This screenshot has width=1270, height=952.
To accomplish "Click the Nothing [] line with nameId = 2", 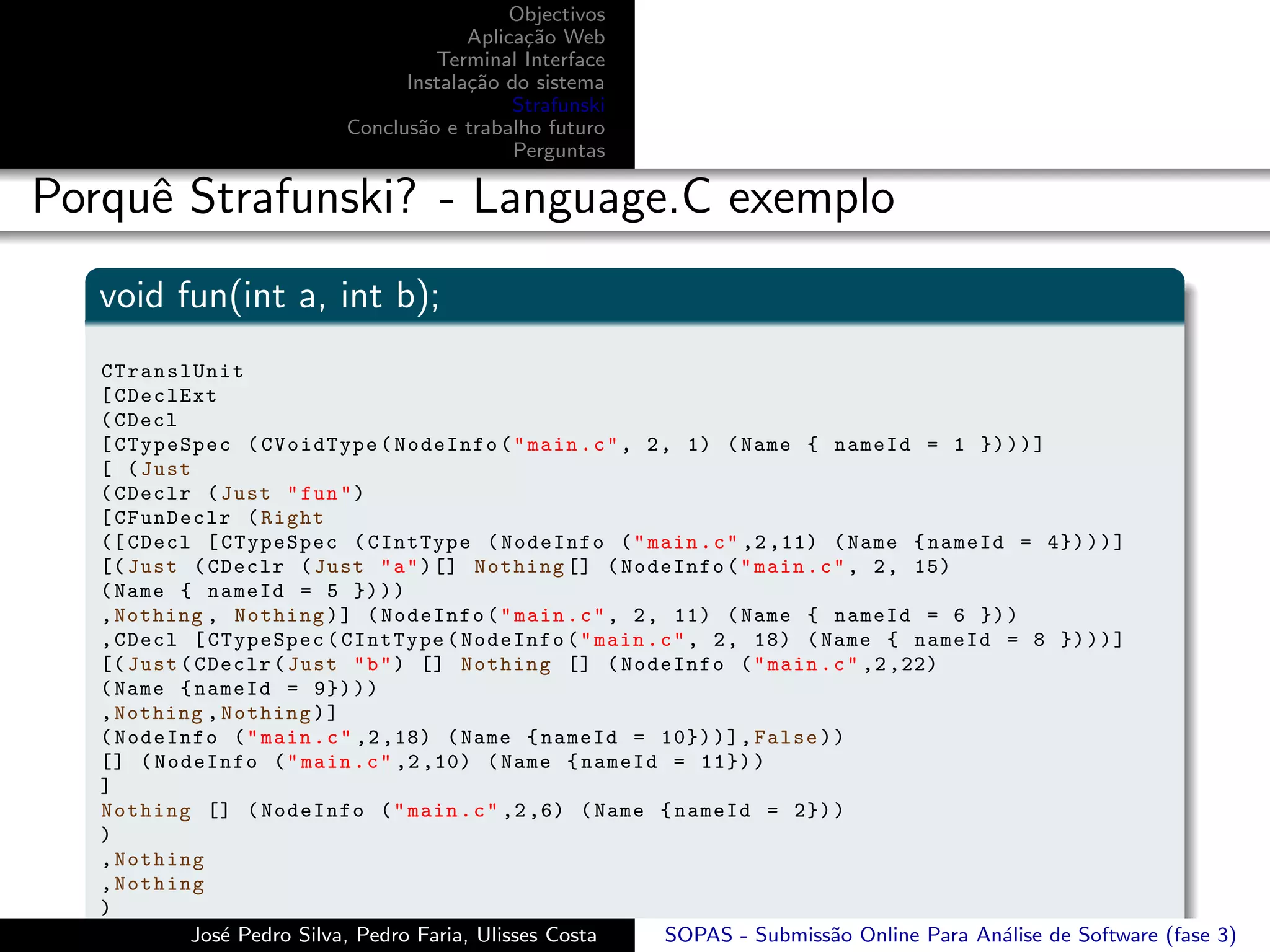I will (472, 811).
